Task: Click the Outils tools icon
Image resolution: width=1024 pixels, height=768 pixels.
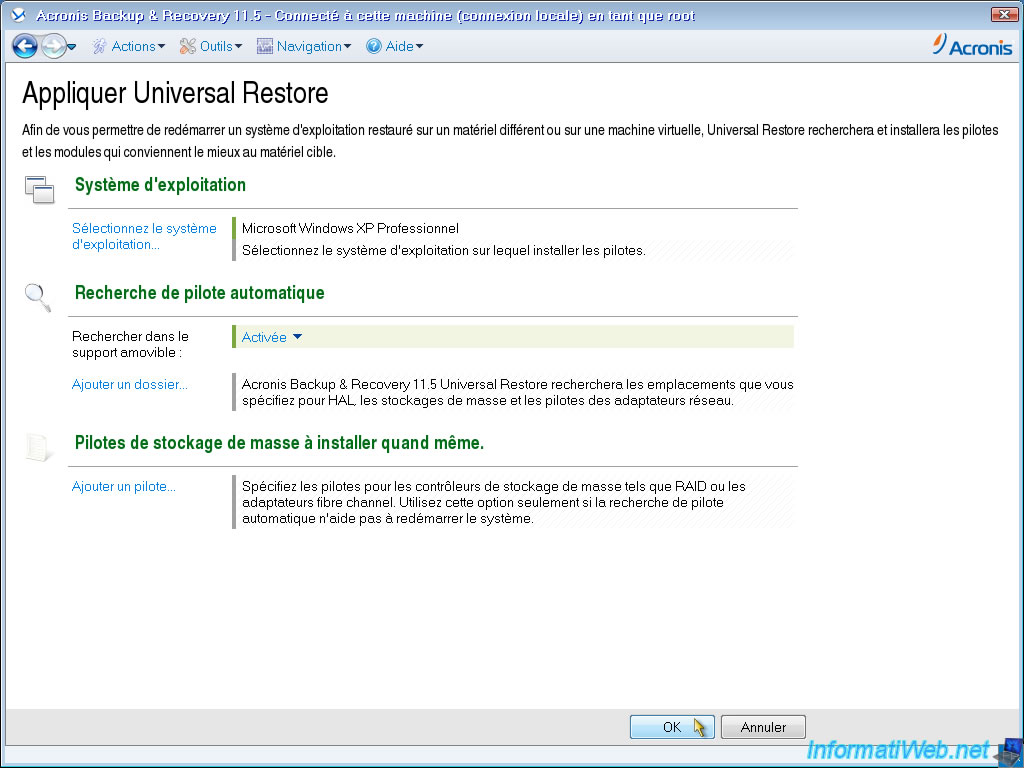Action: tap(187, 46)
